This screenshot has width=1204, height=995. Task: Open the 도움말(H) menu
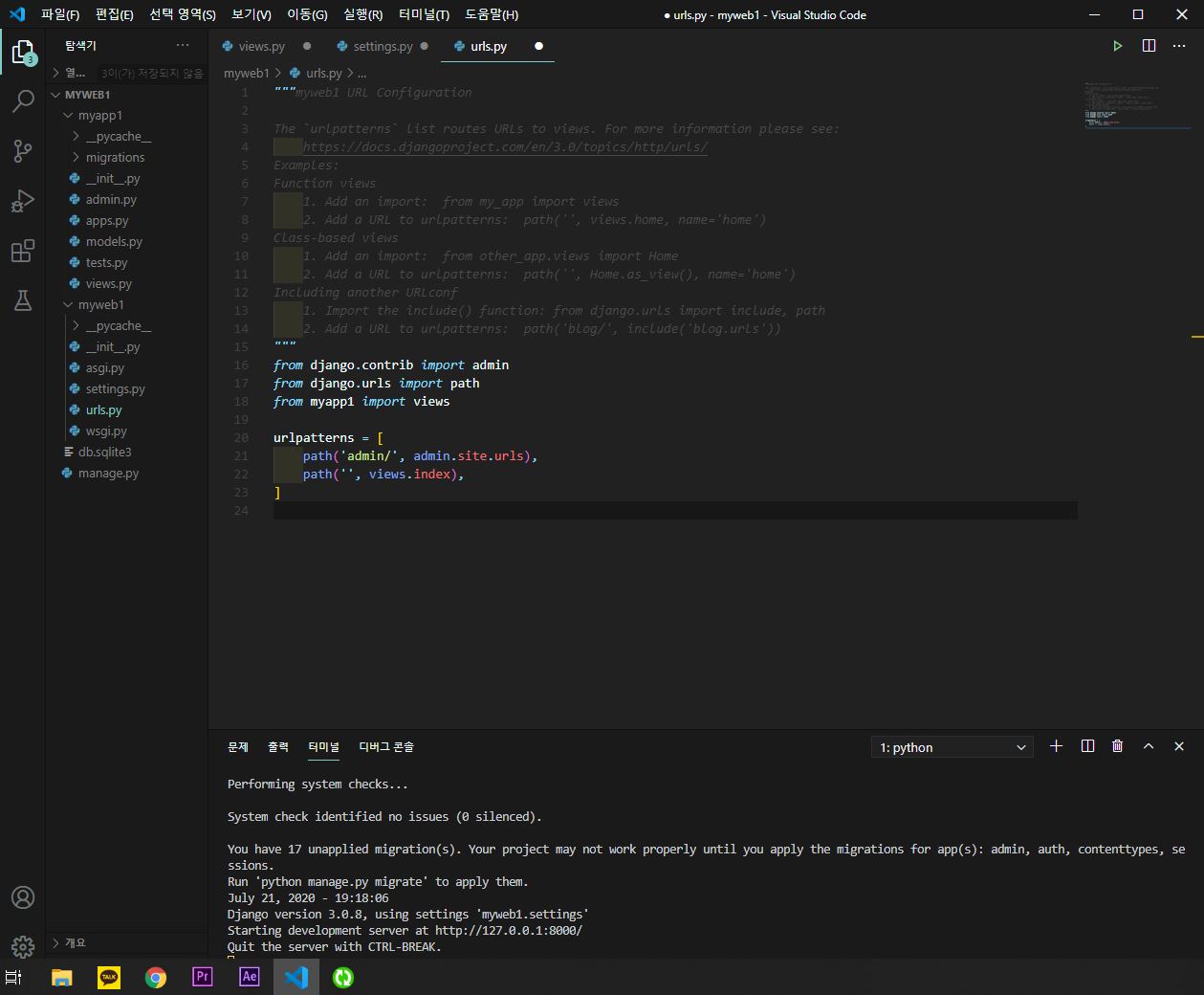(x=492, y=14)
